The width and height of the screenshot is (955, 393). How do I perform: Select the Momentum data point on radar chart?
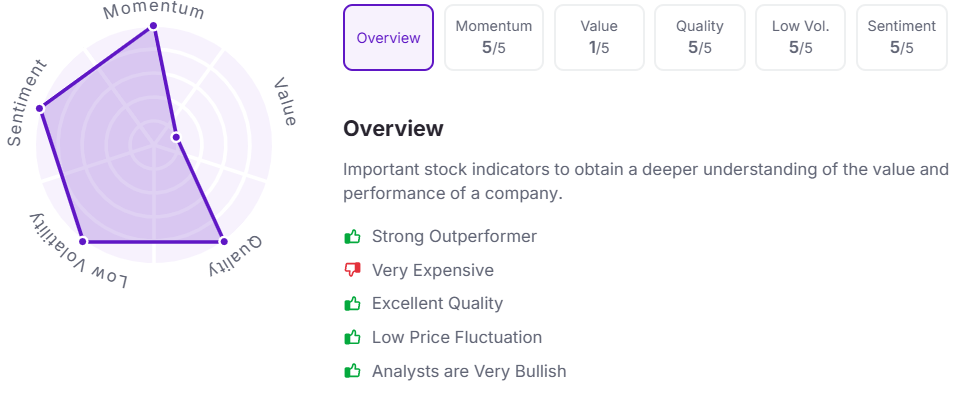[153, 26]
